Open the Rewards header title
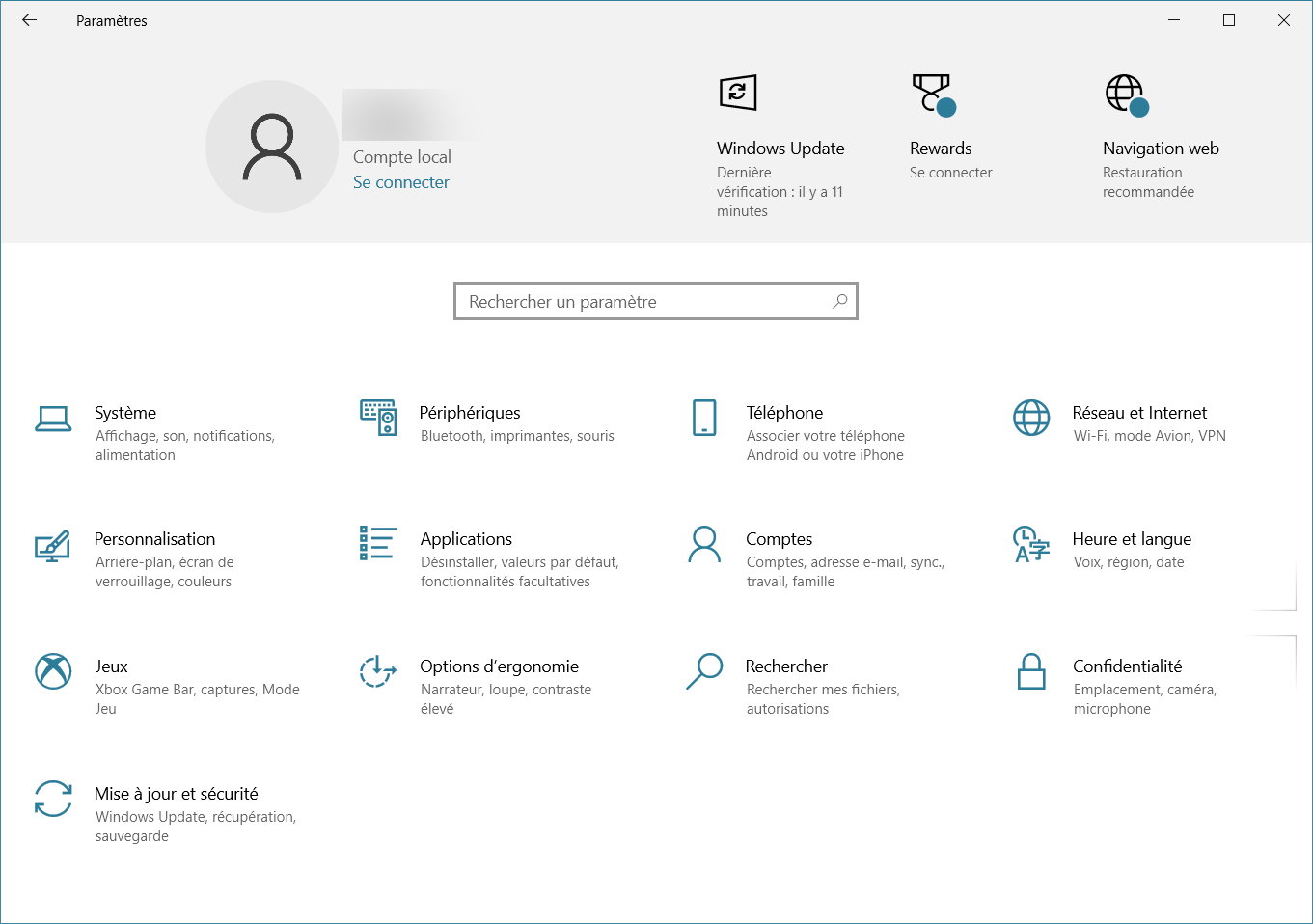This screenshot has width=1313, height=924. click(x=941, y=149)
